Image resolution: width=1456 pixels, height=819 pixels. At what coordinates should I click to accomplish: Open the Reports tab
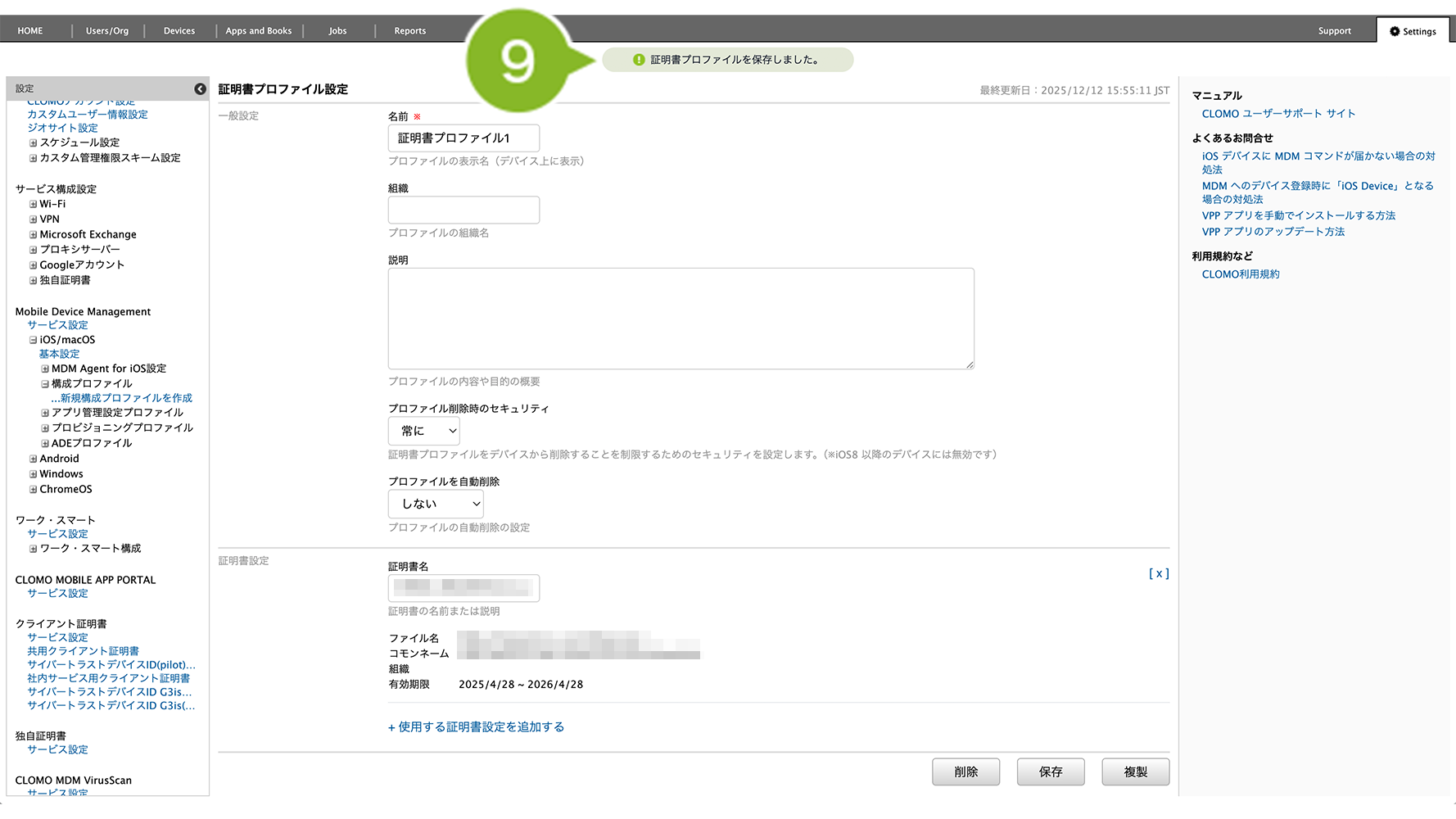click(409, 31)
